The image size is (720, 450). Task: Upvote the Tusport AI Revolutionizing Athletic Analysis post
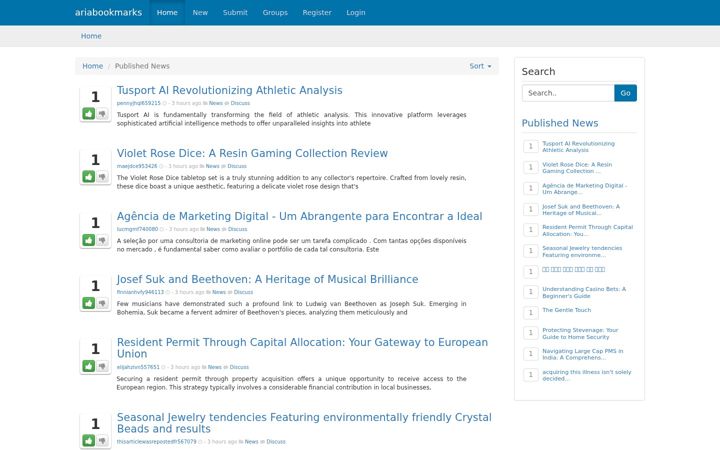tap(89, 113)
